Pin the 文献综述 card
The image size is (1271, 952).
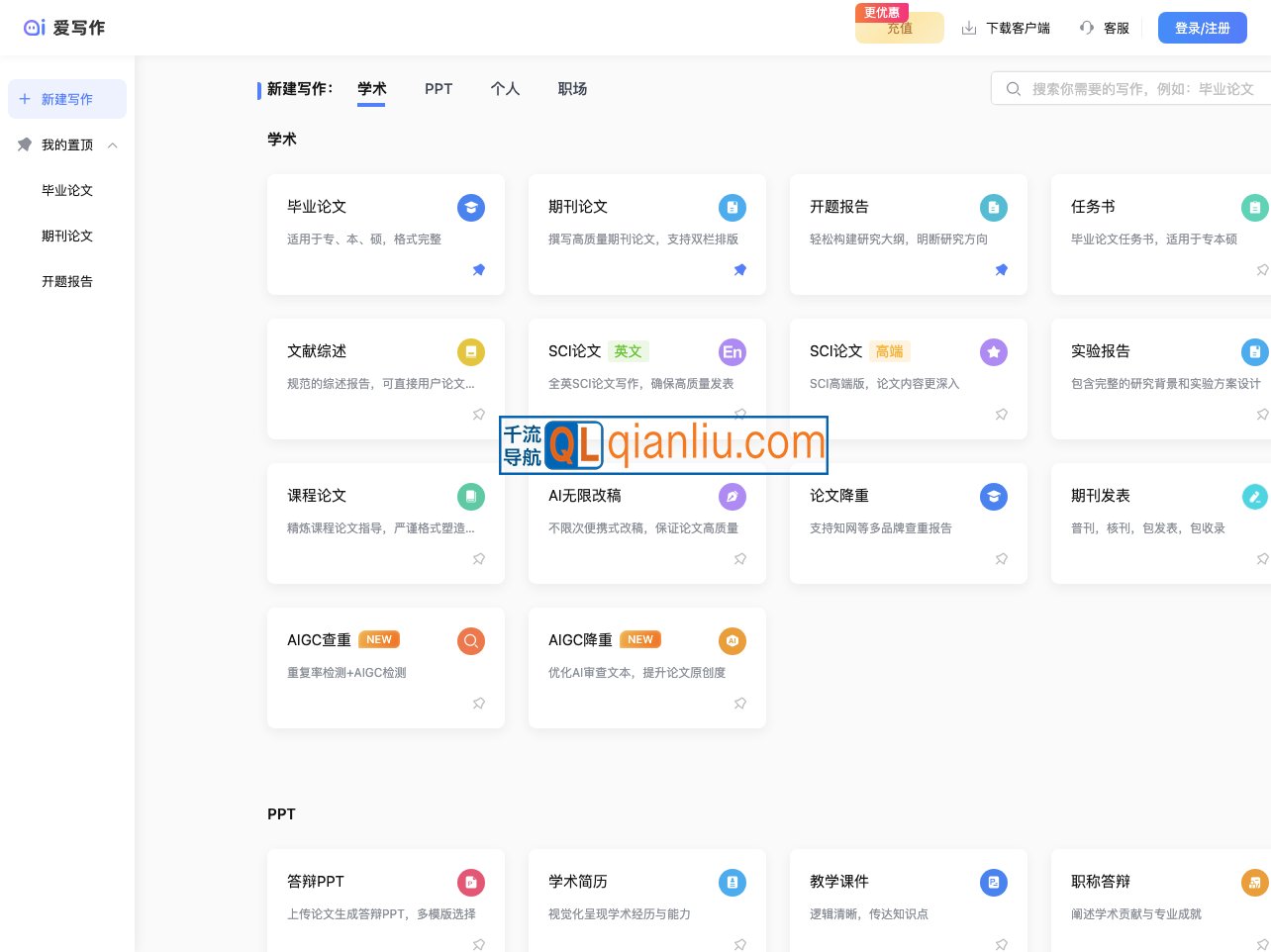pos(479,415)
